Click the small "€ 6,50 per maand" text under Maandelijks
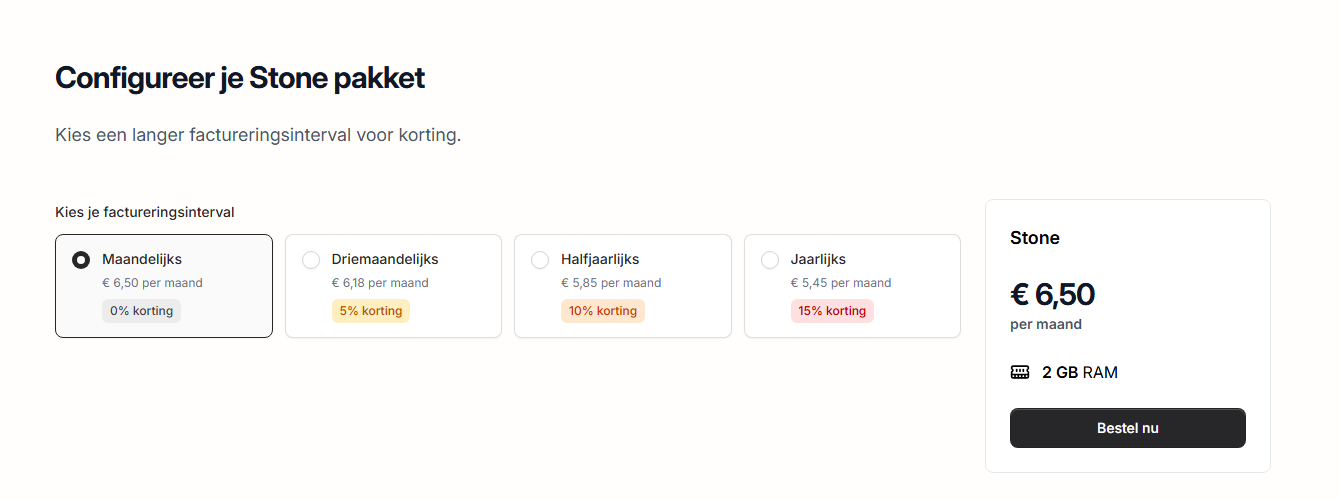 (152, 283)
